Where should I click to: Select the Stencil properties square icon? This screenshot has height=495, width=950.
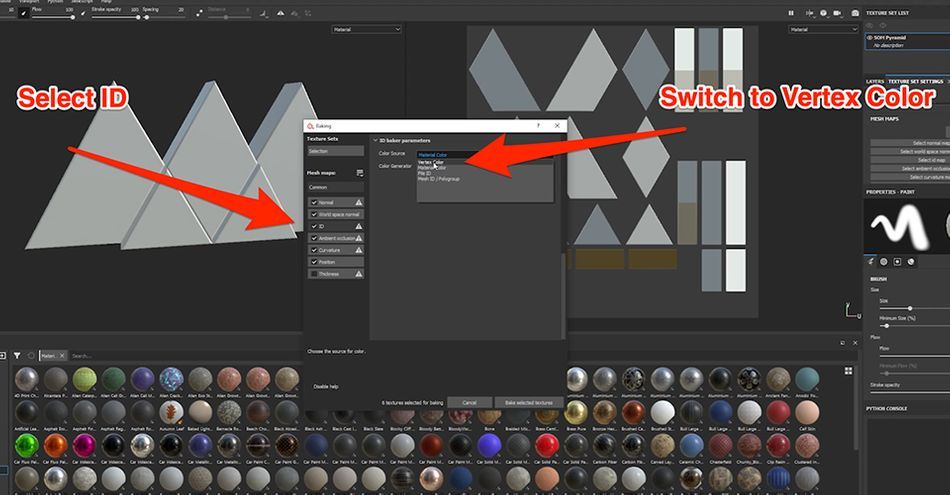[x=897, y=262]
